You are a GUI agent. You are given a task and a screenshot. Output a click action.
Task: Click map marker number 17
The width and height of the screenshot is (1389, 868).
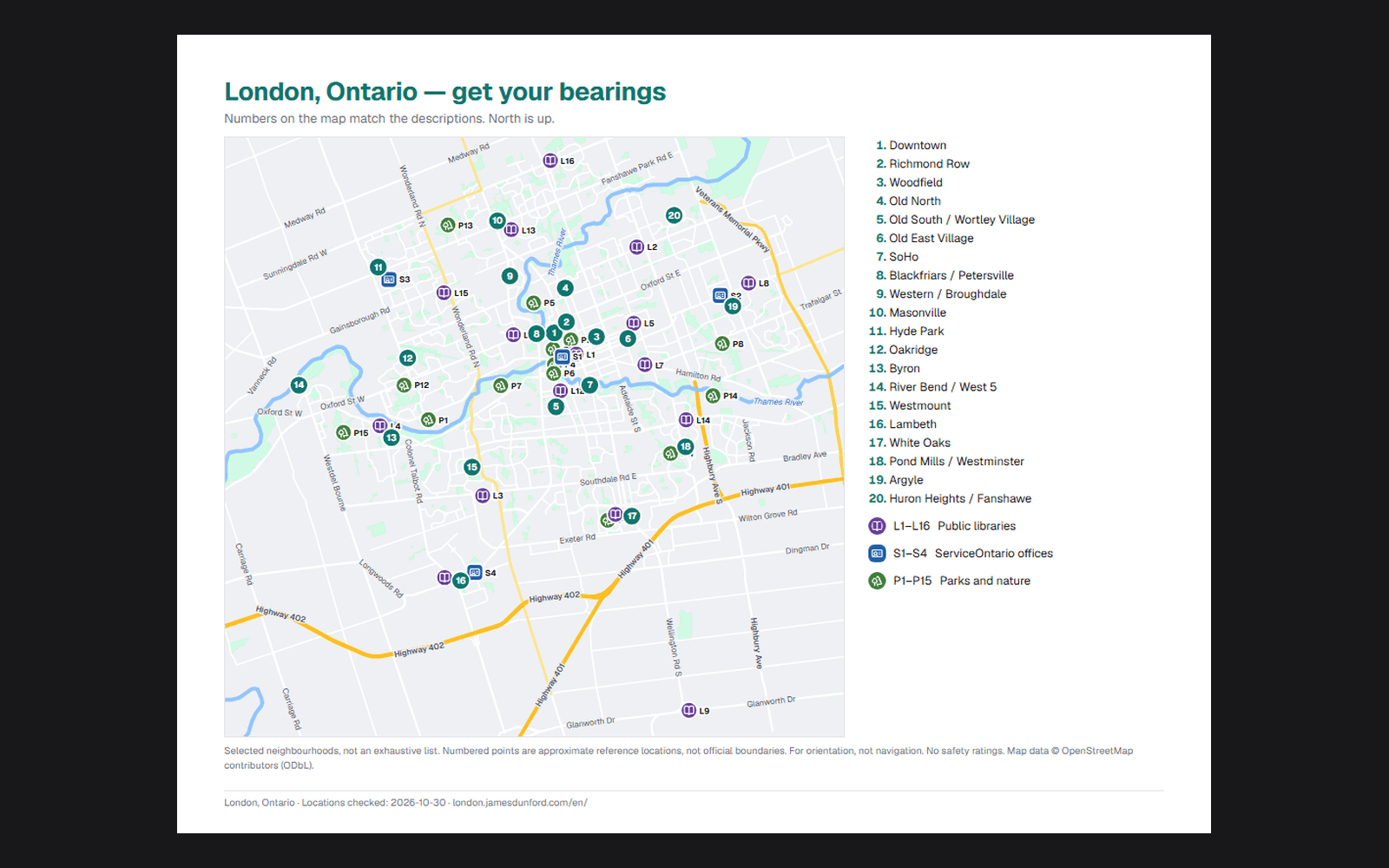[632, 516]
